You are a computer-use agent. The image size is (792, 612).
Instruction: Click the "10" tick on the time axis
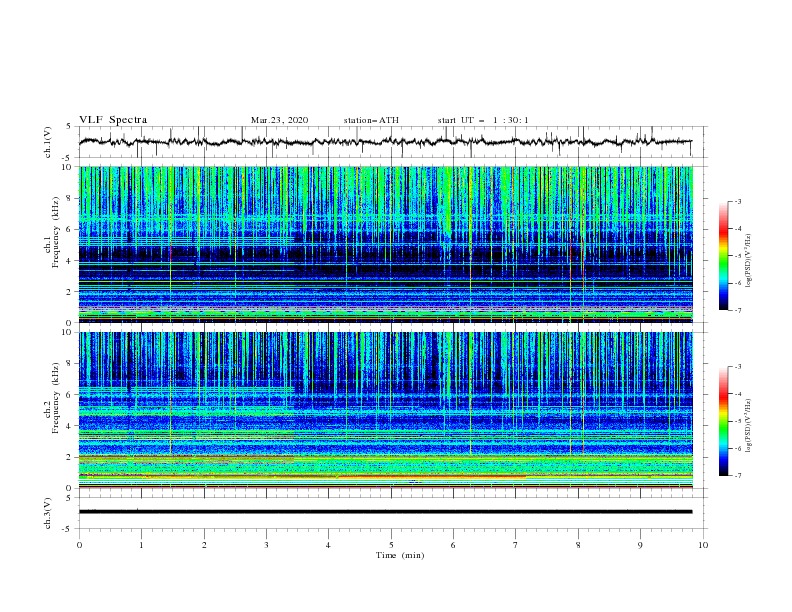pyautogui.click(x=703, y=545)
